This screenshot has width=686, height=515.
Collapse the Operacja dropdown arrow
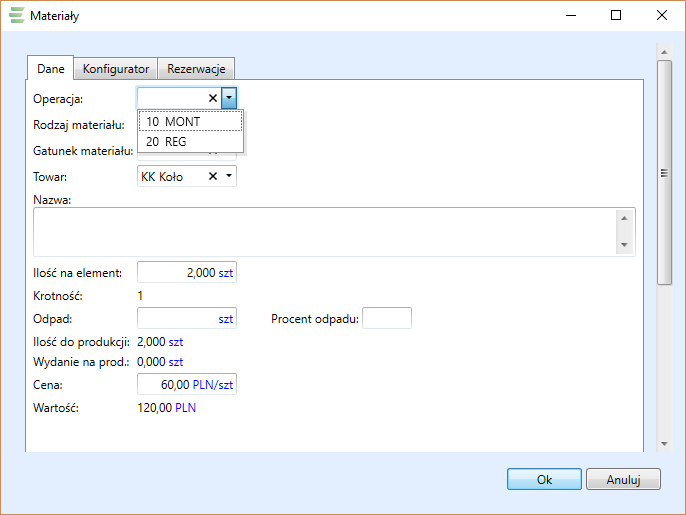[x=229, y=98]
